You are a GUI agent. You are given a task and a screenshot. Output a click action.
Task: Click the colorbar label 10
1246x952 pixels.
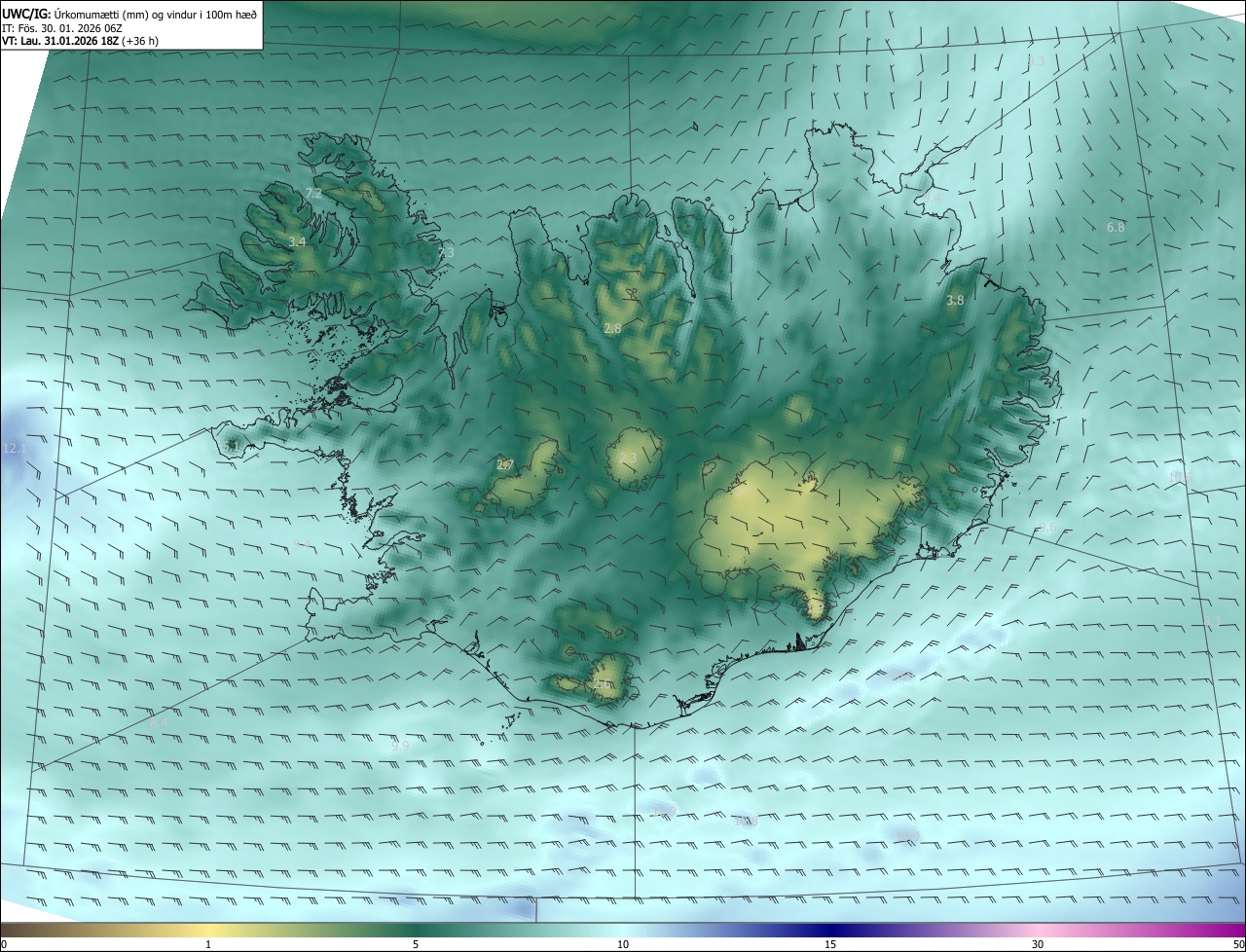click(x=623, y=944)
